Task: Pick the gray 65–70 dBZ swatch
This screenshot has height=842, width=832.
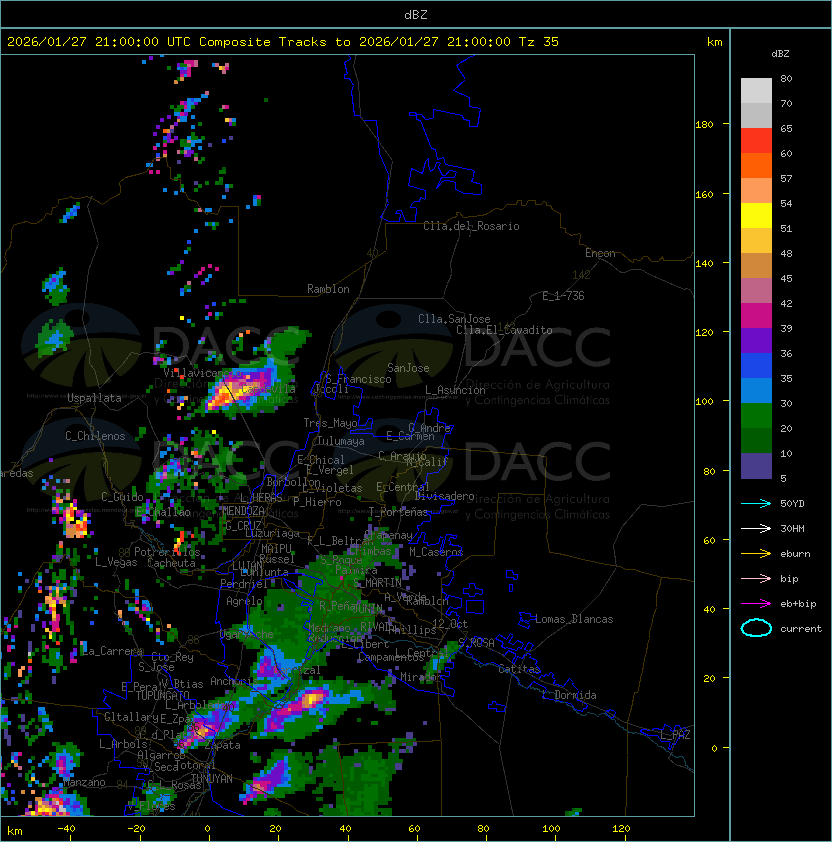Action: point(756,115)
